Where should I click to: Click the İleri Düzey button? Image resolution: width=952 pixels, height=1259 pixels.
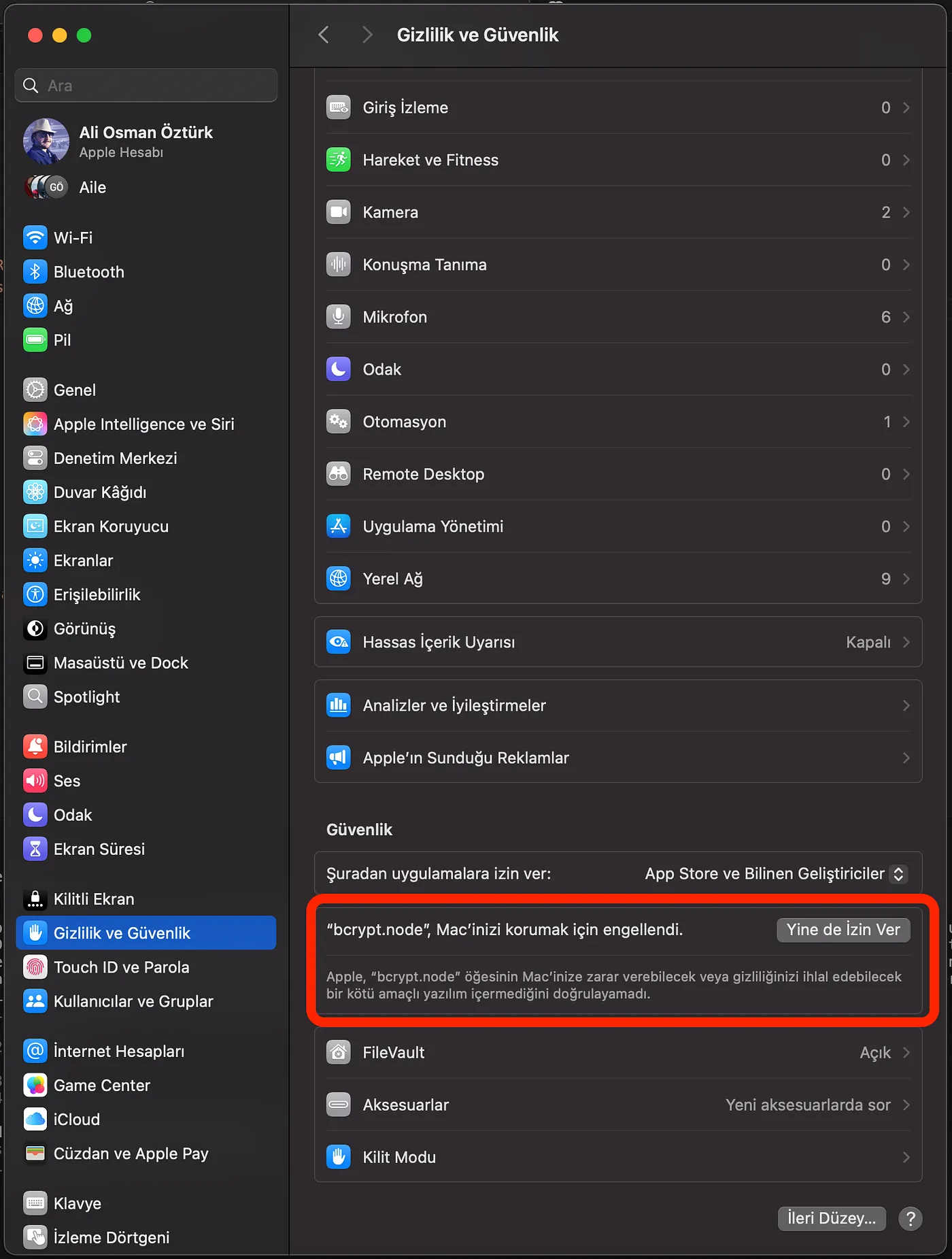(x=832, y=1218)
